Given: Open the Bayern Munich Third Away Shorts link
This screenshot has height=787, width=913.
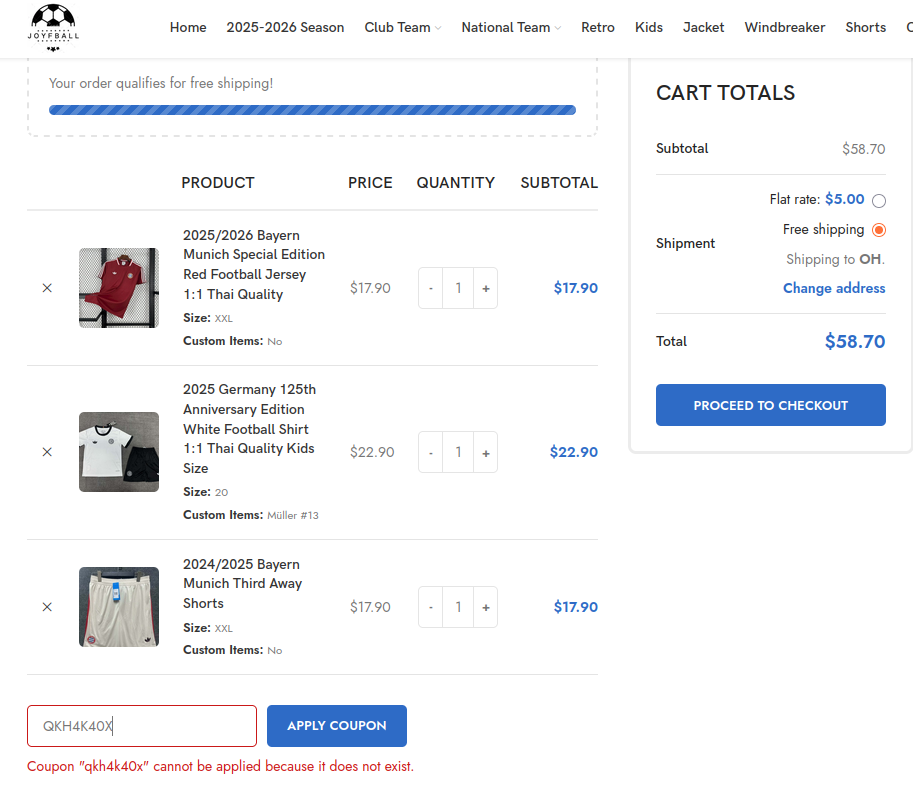Looking at the screenshot, I should [x=242, y=584].
